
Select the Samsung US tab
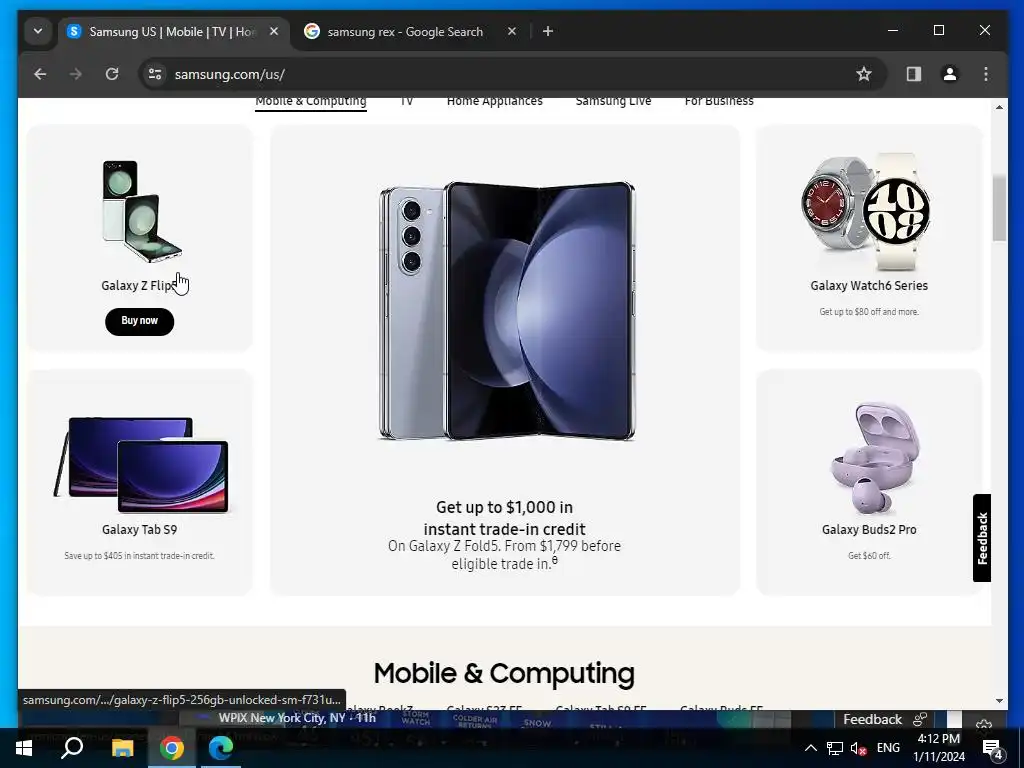pos(172,31)
